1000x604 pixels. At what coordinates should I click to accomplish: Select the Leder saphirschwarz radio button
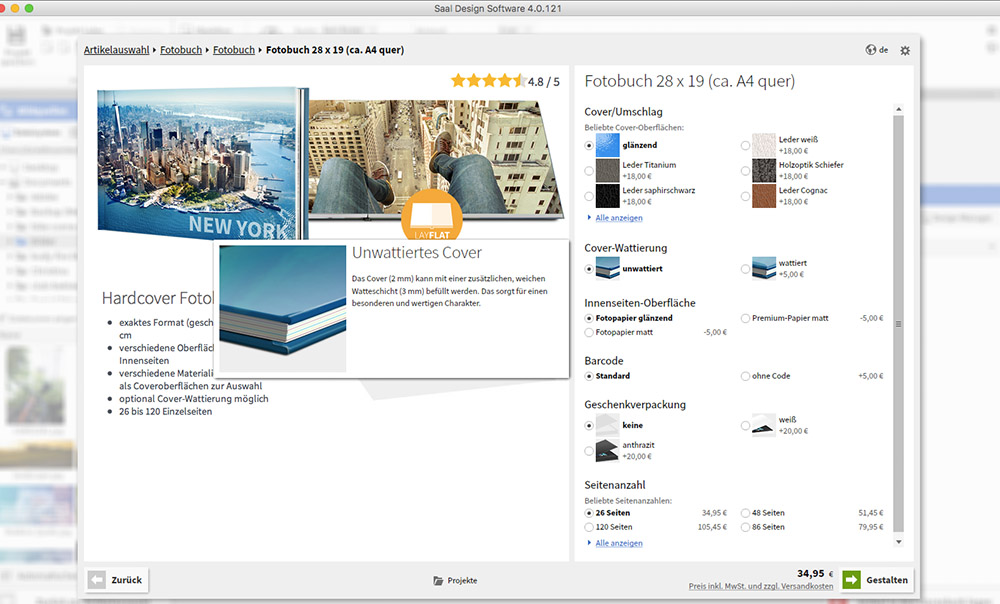click(589, 196)
